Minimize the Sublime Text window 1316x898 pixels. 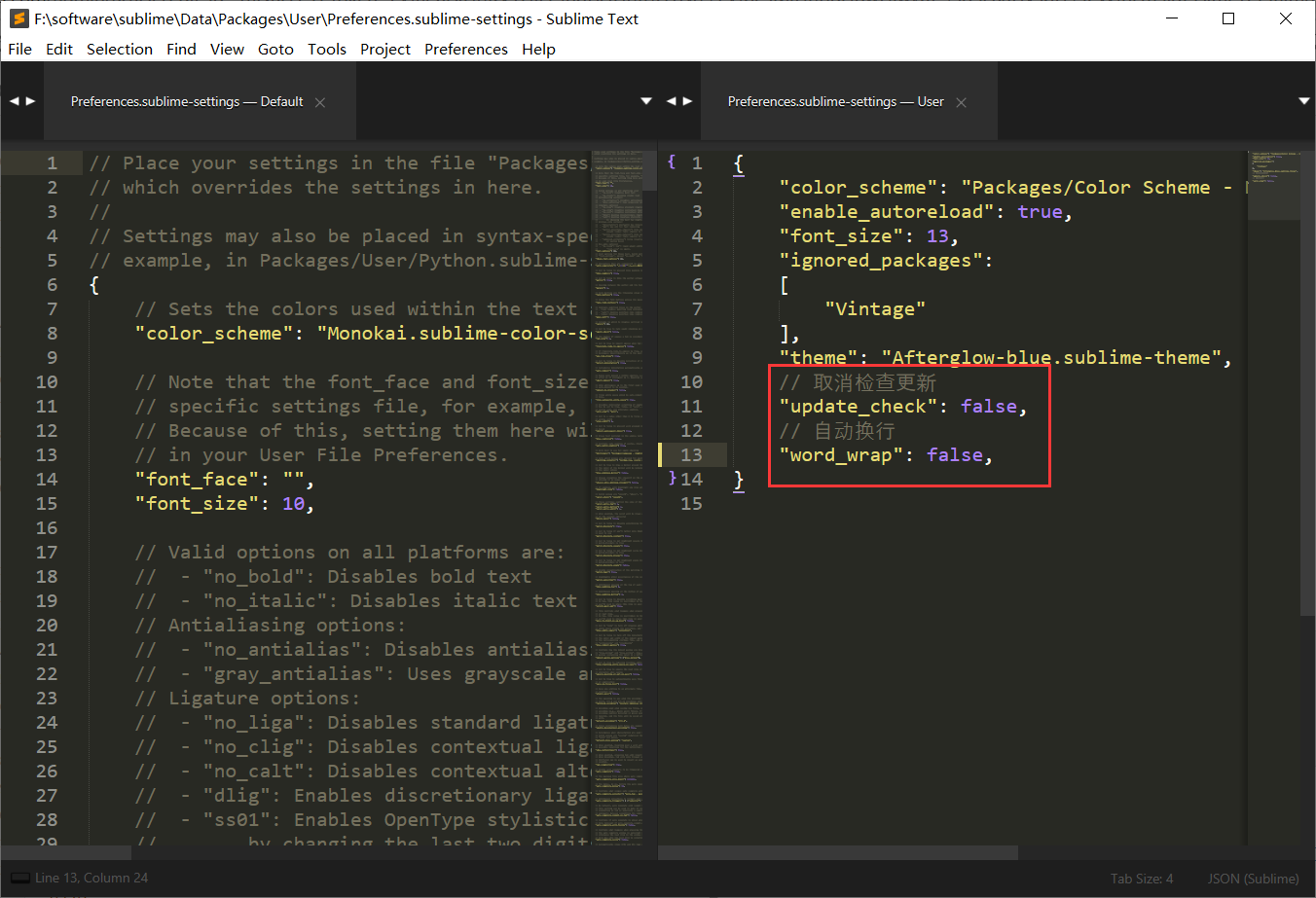(x=1172, y=18)
